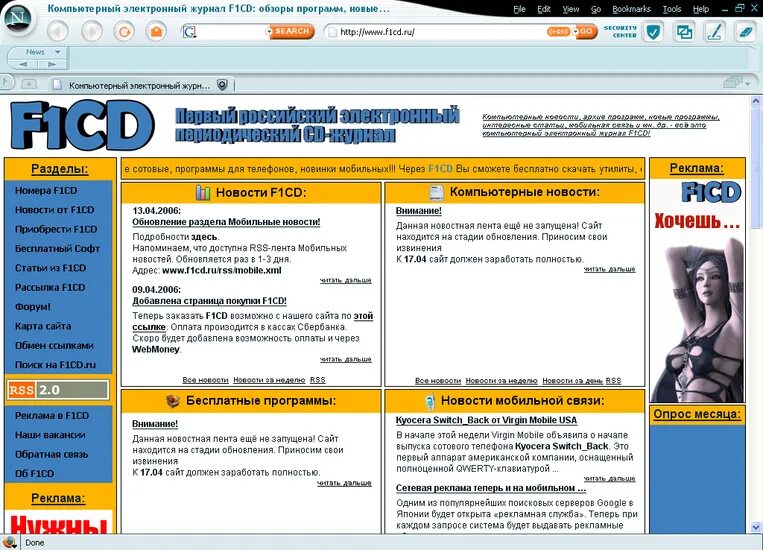The image size is (763, 550).
Task: Click the page scrollbar down arrow
Action: click(x=756, y=527)
